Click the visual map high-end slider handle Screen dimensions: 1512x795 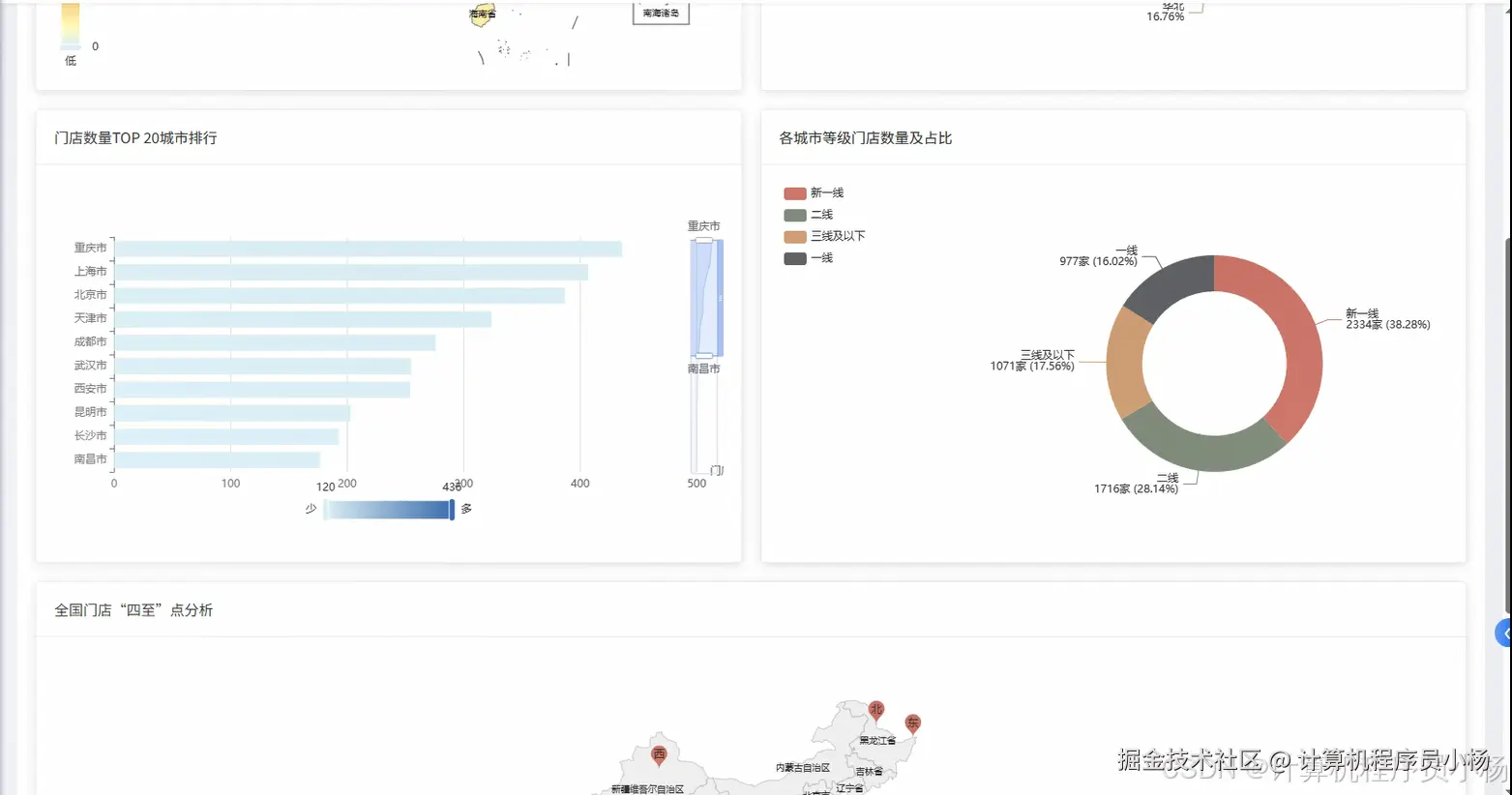click(x=452, y=510)
